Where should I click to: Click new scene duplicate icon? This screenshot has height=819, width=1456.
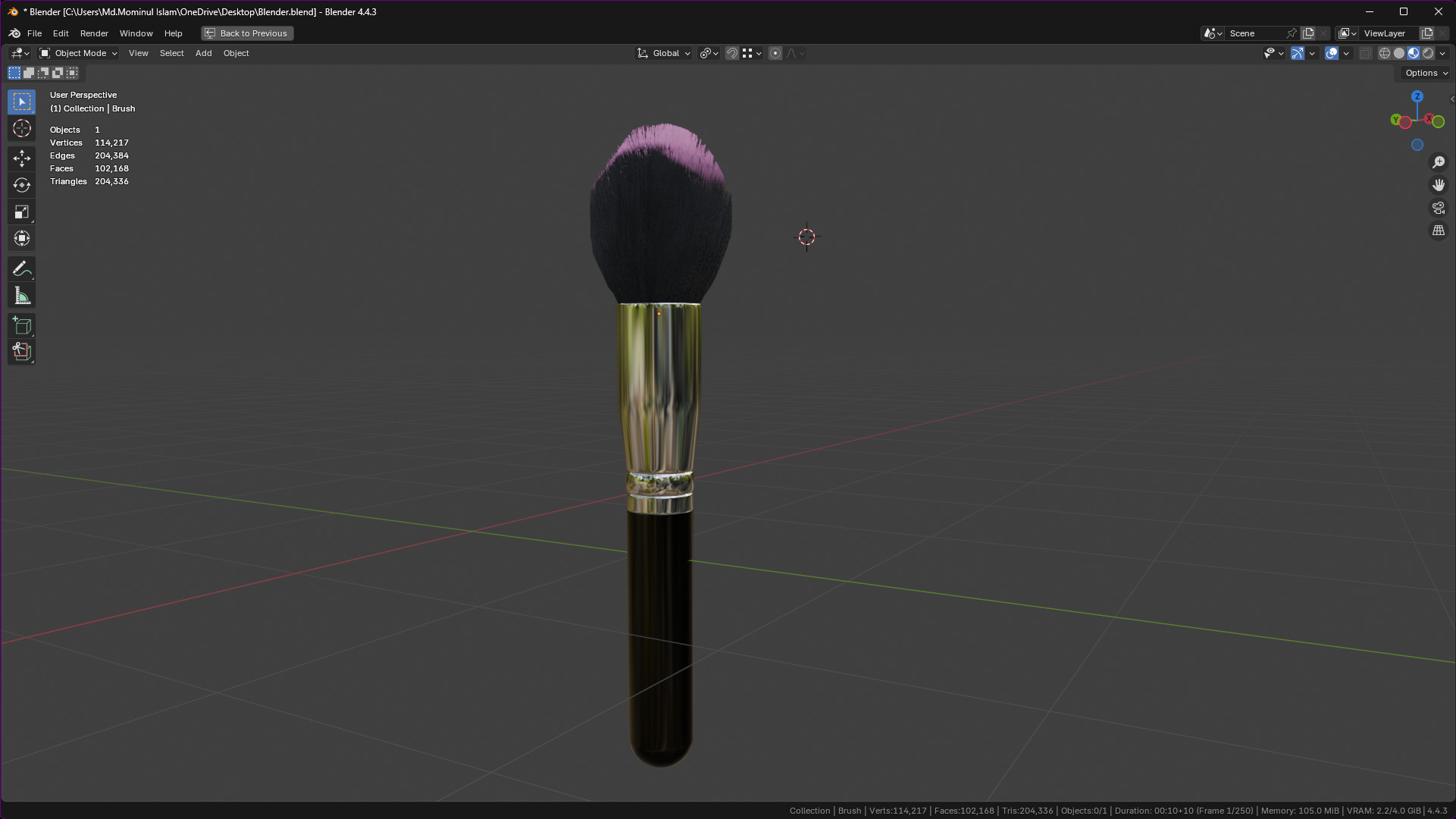point(1308,33)
